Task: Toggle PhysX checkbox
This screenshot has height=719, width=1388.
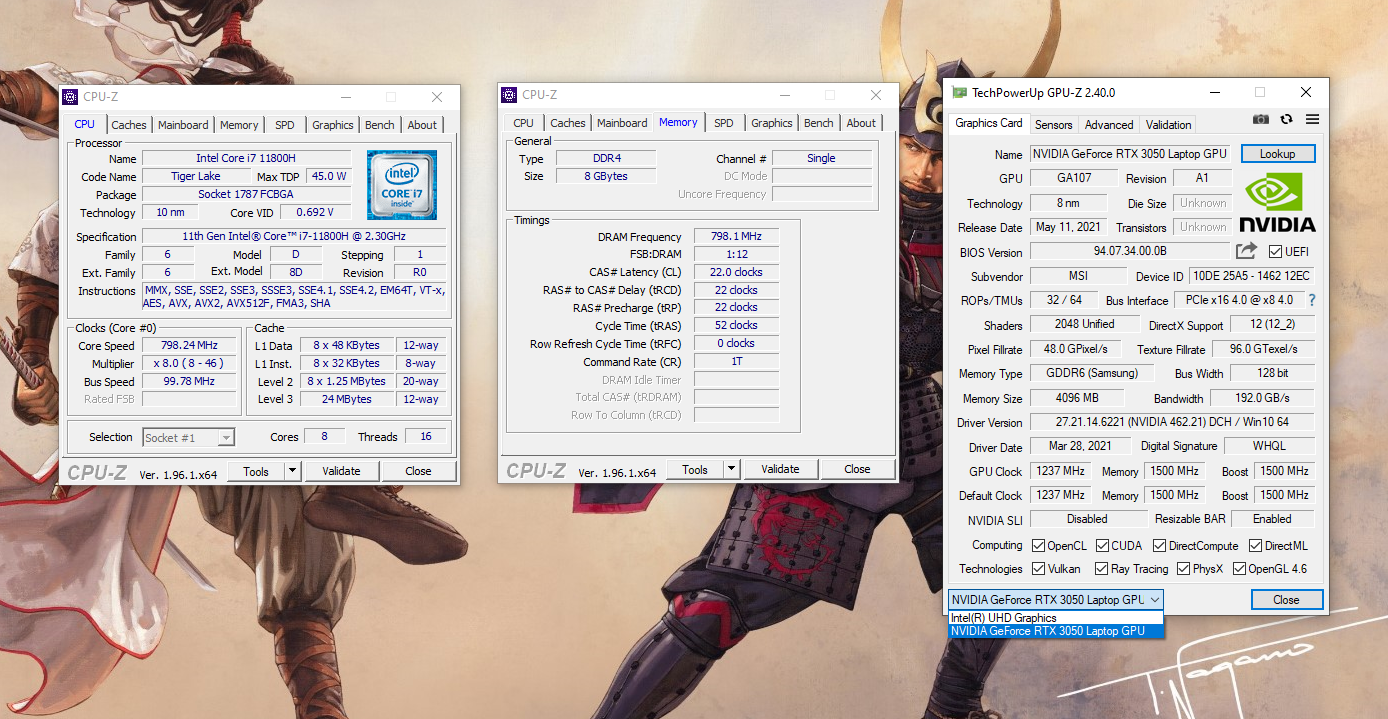Action: tap(1183, 569)
